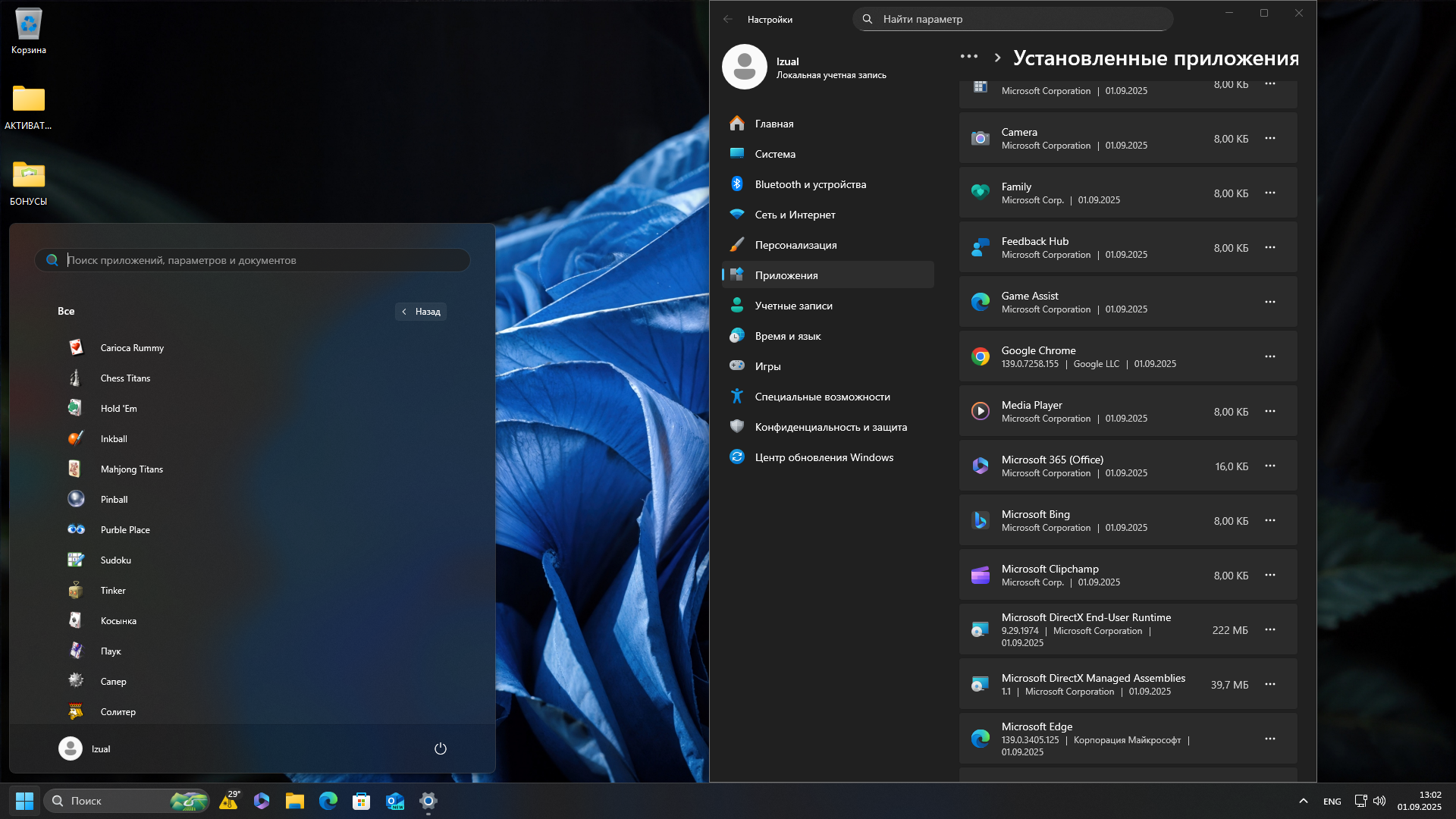Open the options menu for Microsoft 365 (Office)
The image size is (1456, 819).
[1270, 466]
